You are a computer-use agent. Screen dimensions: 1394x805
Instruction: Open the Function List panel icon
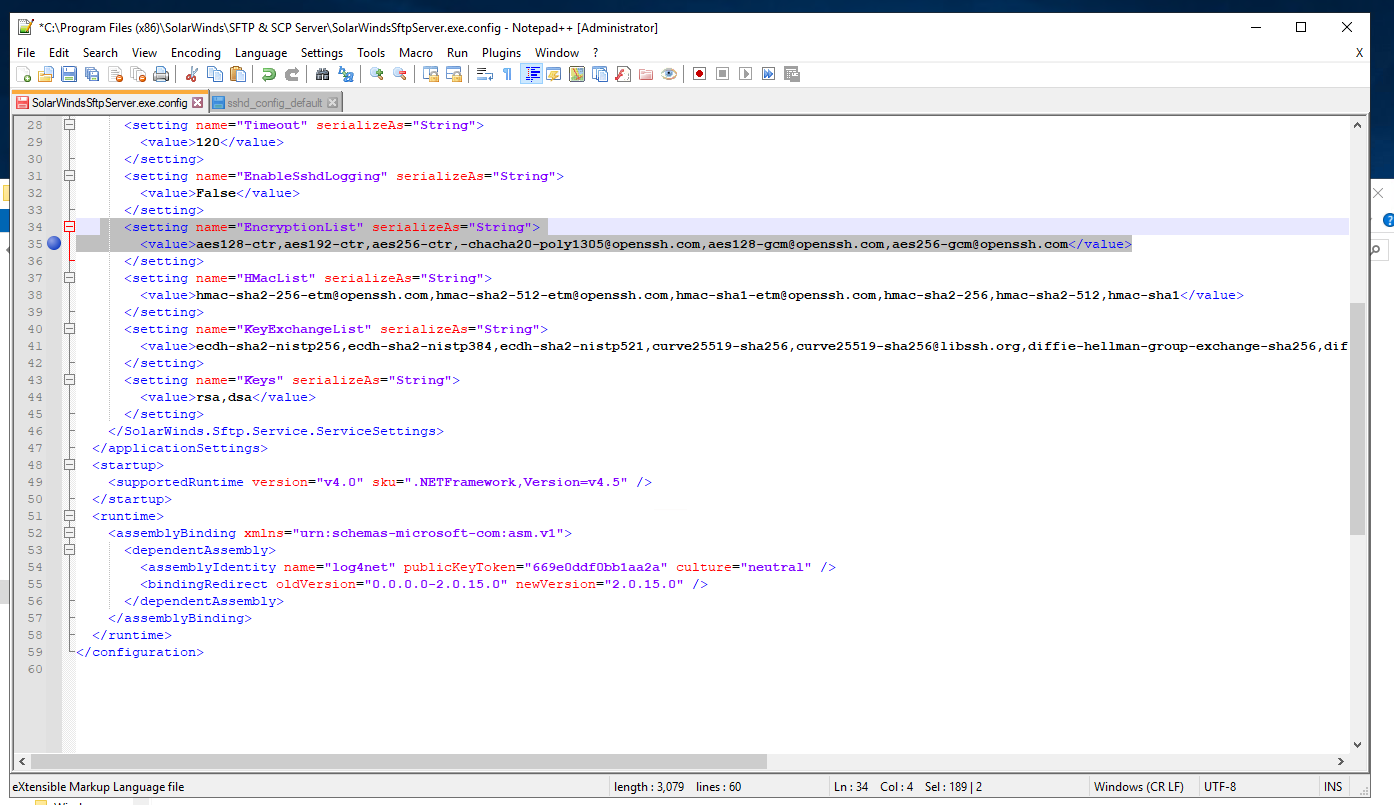click(623, 74)
